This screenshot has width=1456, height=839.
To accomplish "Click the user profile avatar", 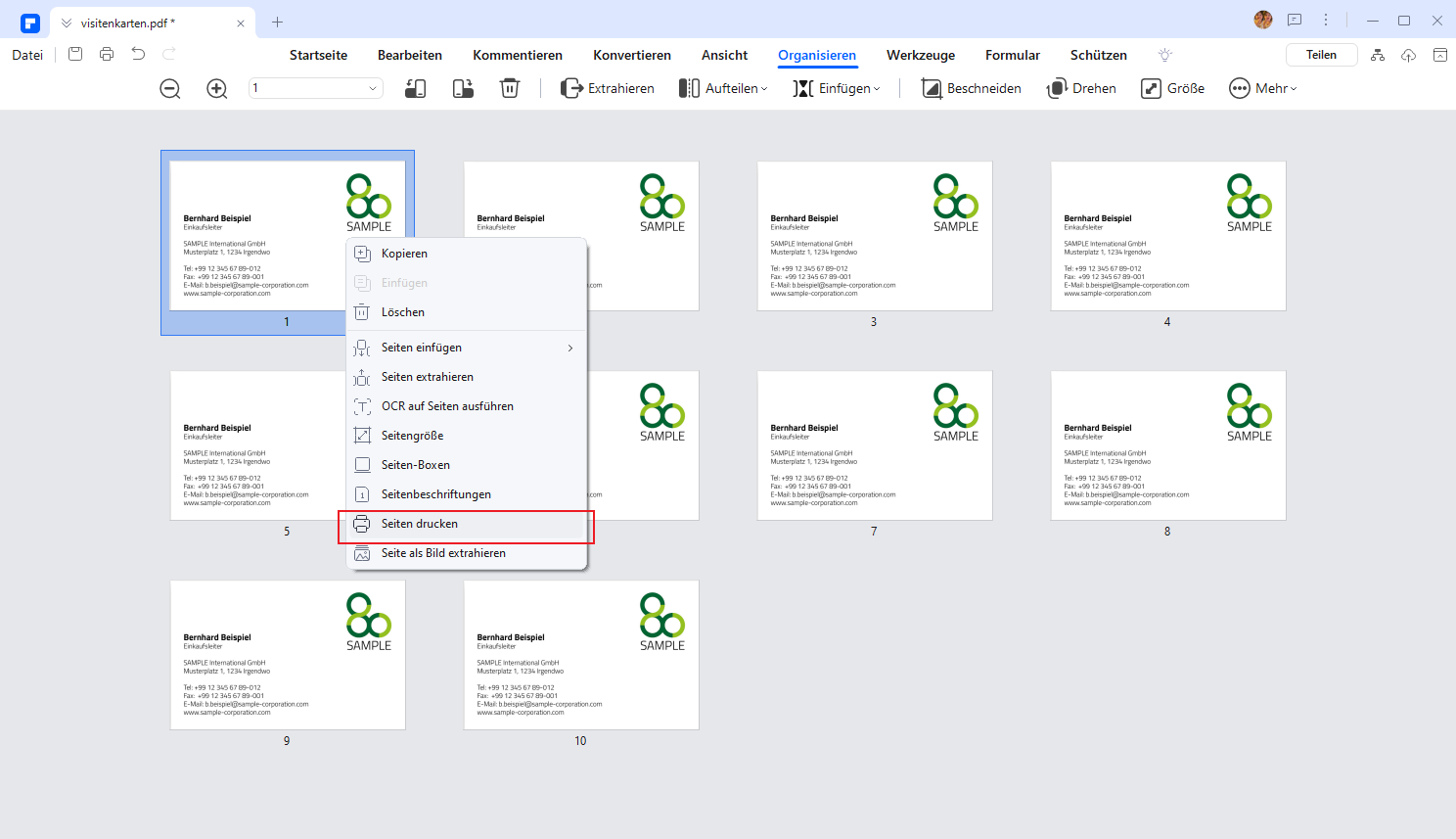I will [x=1263, y=20].
